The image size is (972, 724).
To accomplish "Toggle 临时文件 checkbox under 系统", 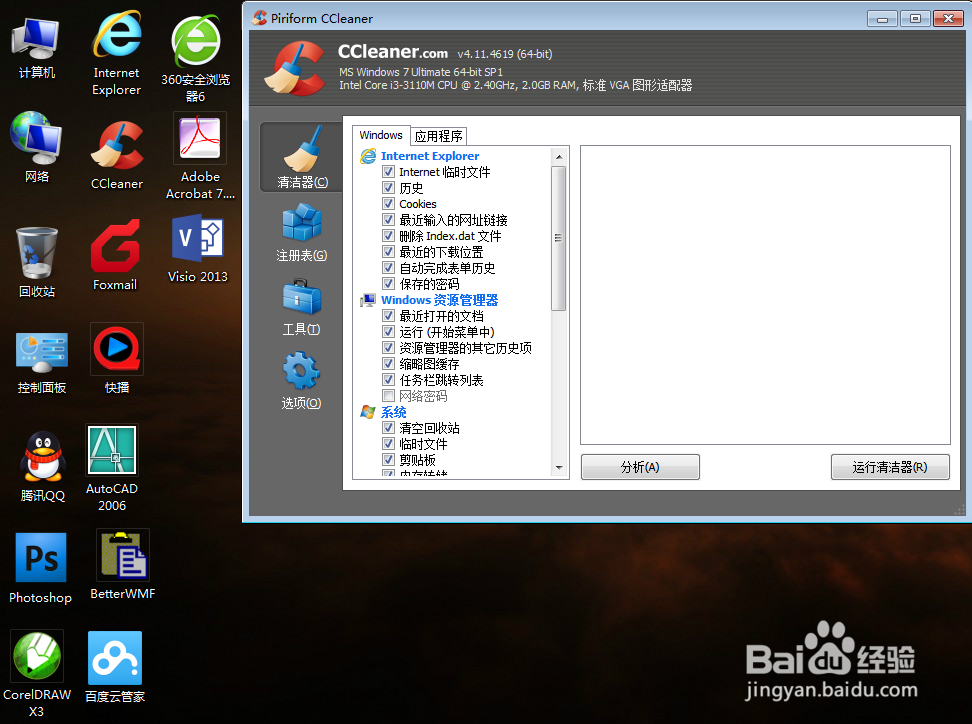I will click(x=389, y=444).
